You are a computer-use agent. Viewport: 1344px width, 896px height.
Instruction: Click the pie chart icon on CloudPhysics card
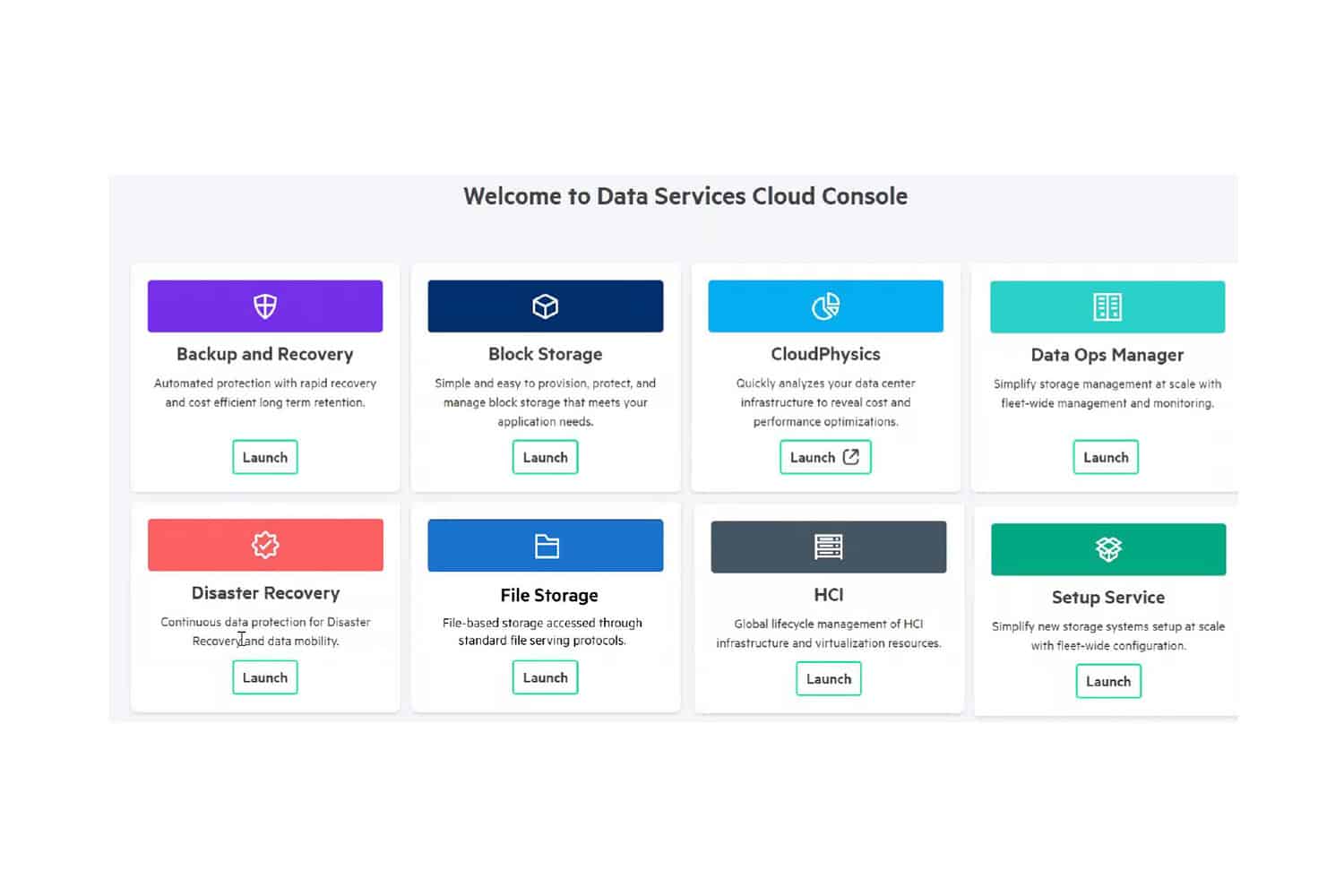coord(825,306)
